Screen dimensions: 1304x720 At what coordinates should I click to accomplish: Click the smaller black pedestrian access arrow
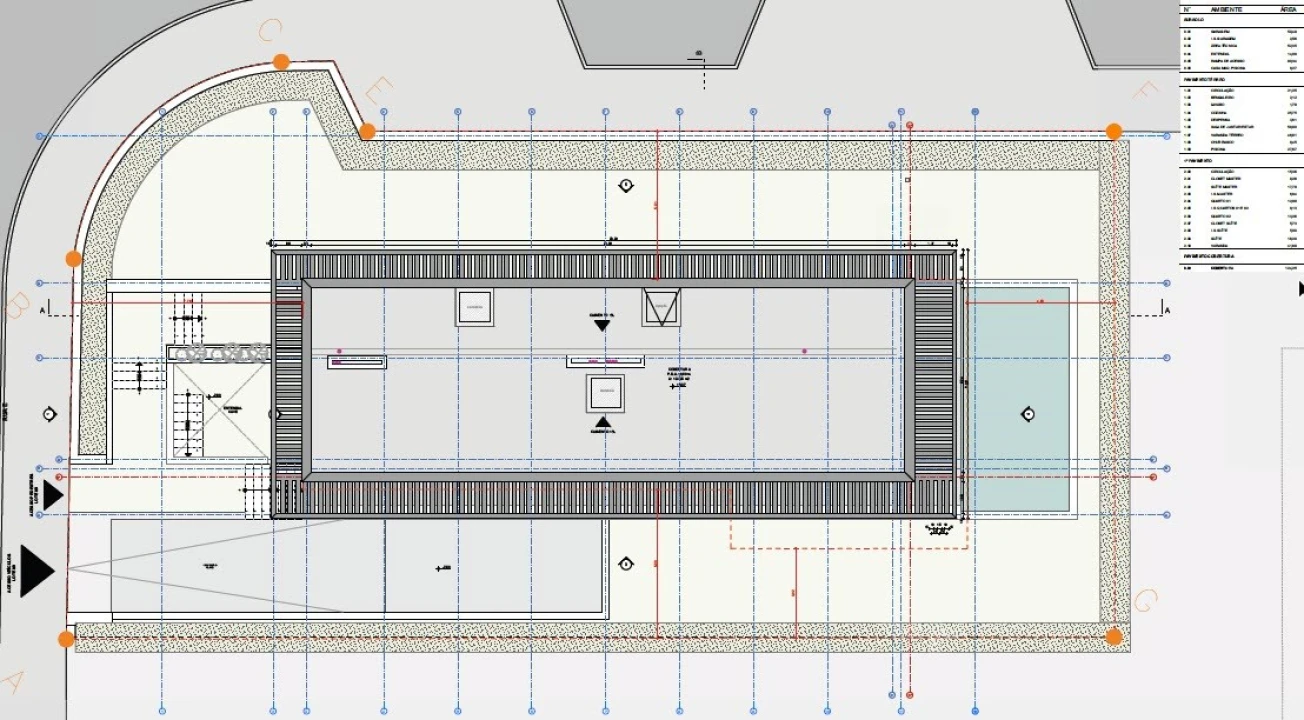tap(52, 494)
